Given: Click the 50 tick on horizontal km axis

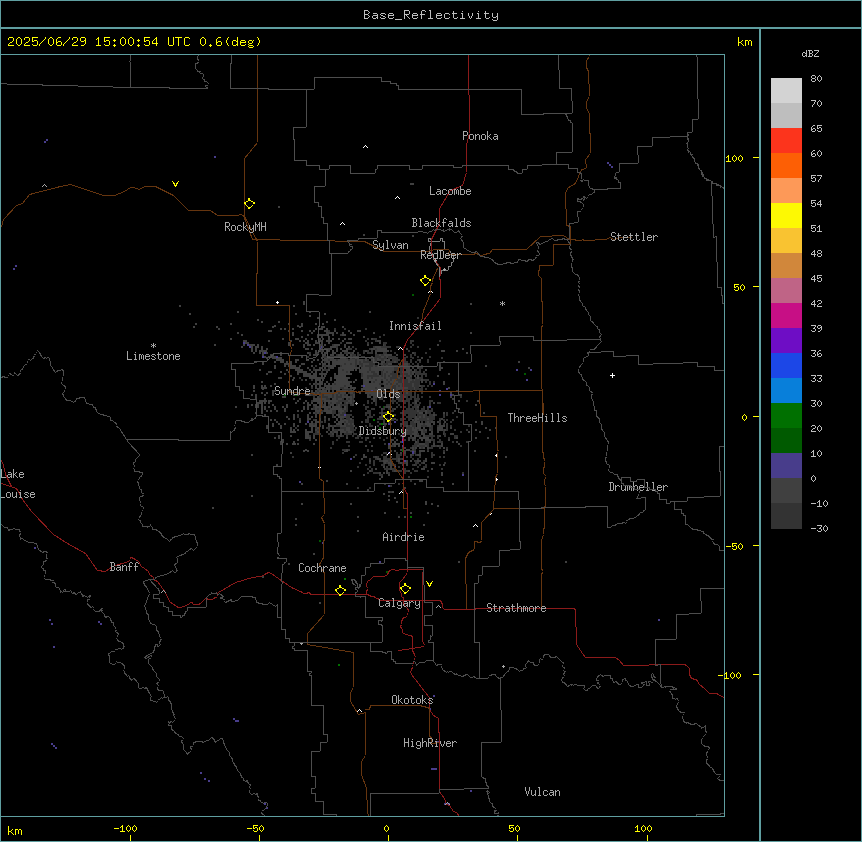Looking at the screenshot, I should 514,828.
